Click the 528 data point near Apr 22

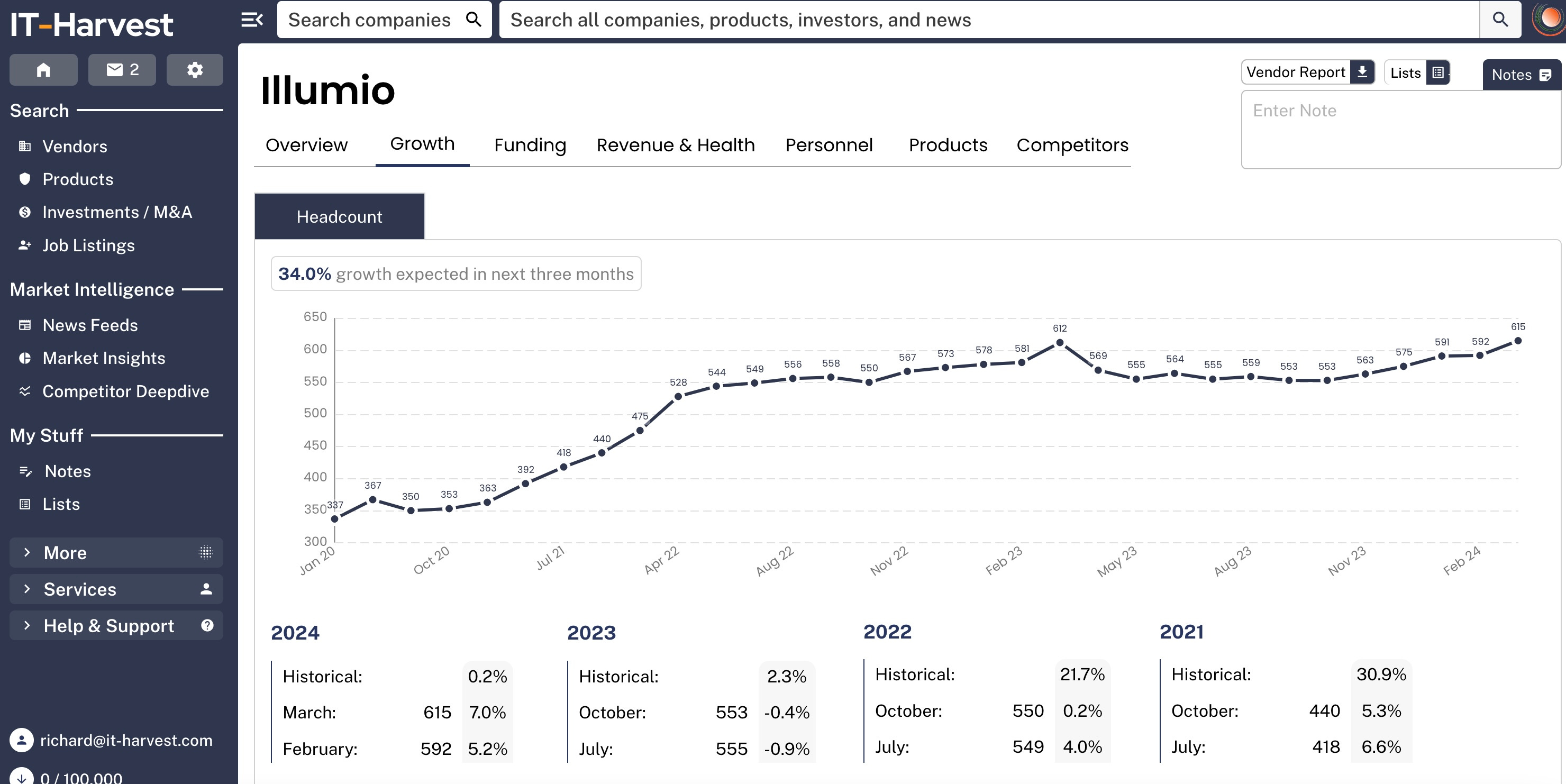(678, 396)
